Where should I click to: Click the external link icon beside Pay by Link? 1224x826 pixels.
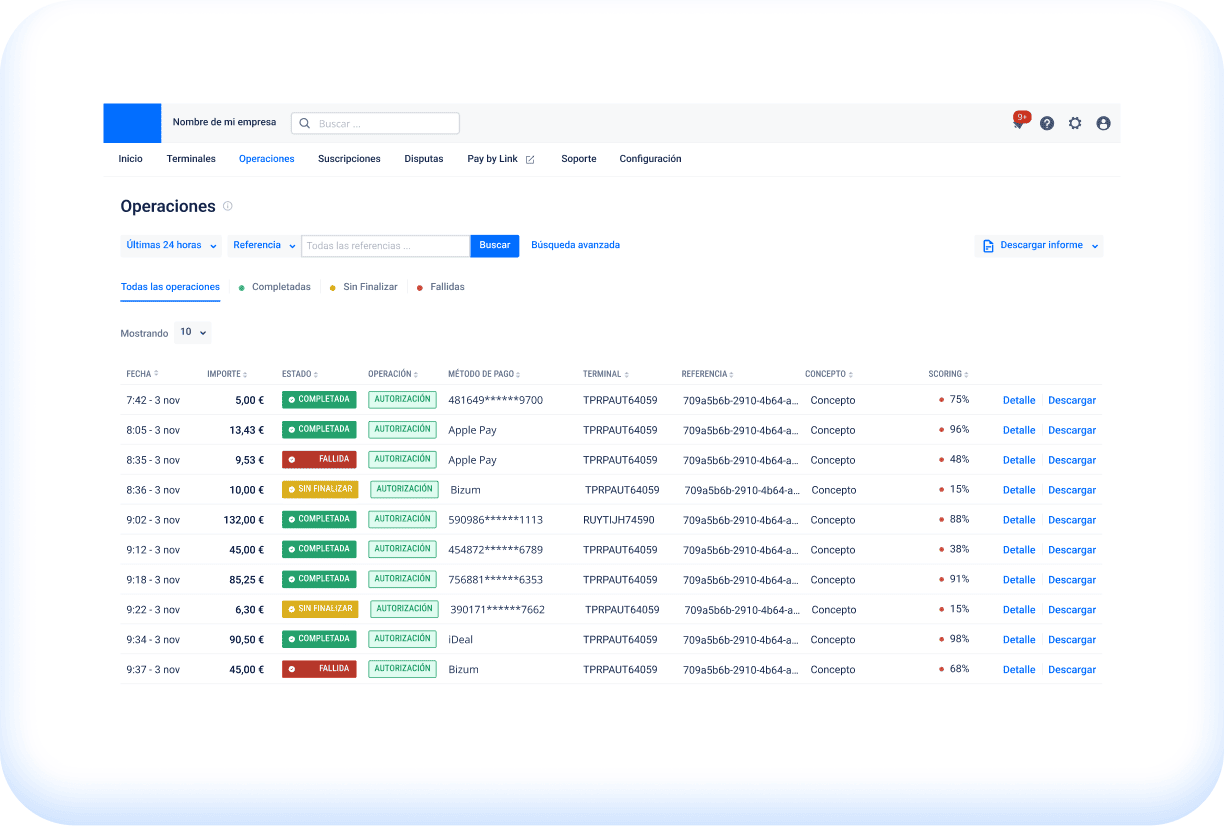pyautogui.click(x=530, y=159)
